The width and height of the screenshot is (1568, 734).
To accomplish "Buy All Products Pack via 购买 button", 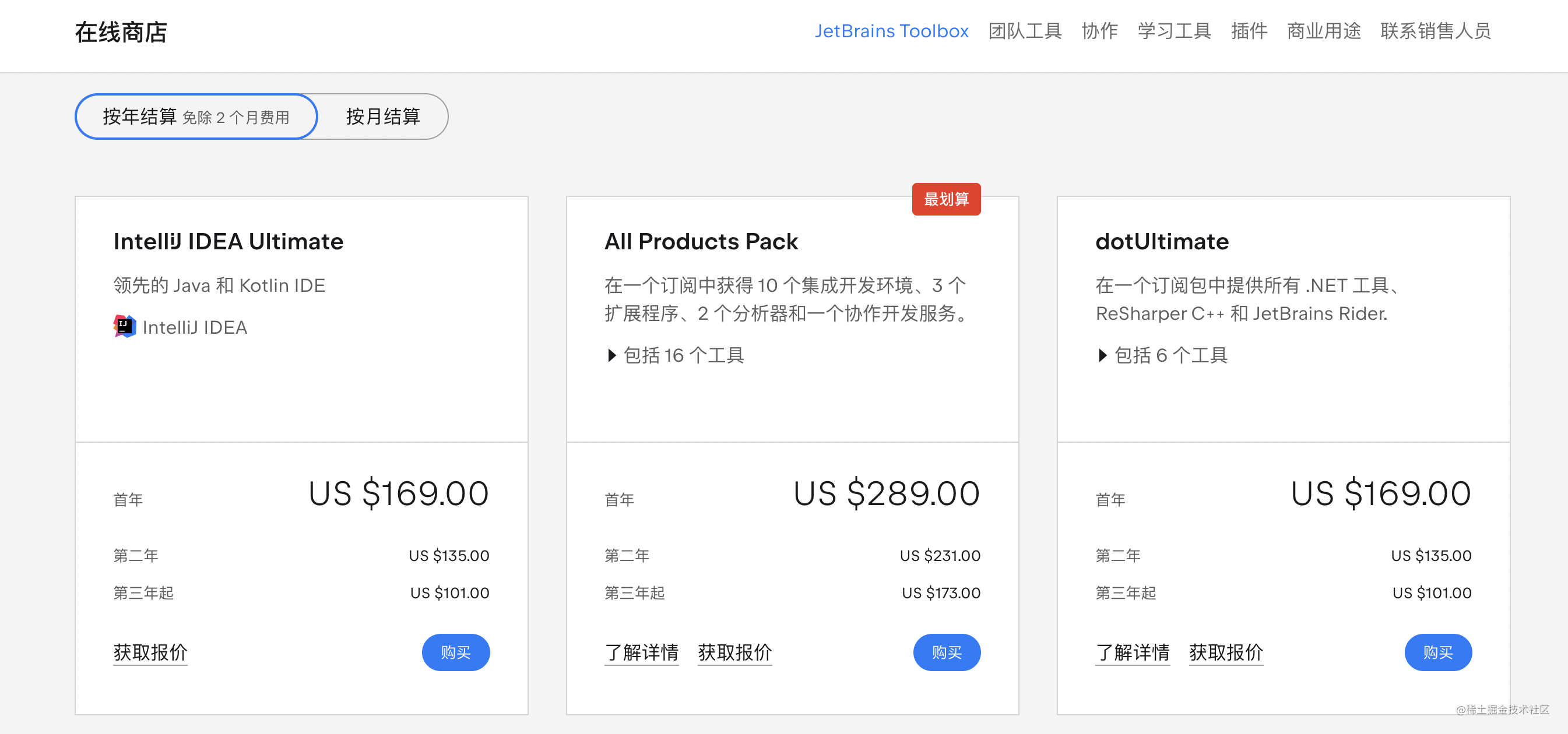I will pyautogui.click(x=947, y=652).
